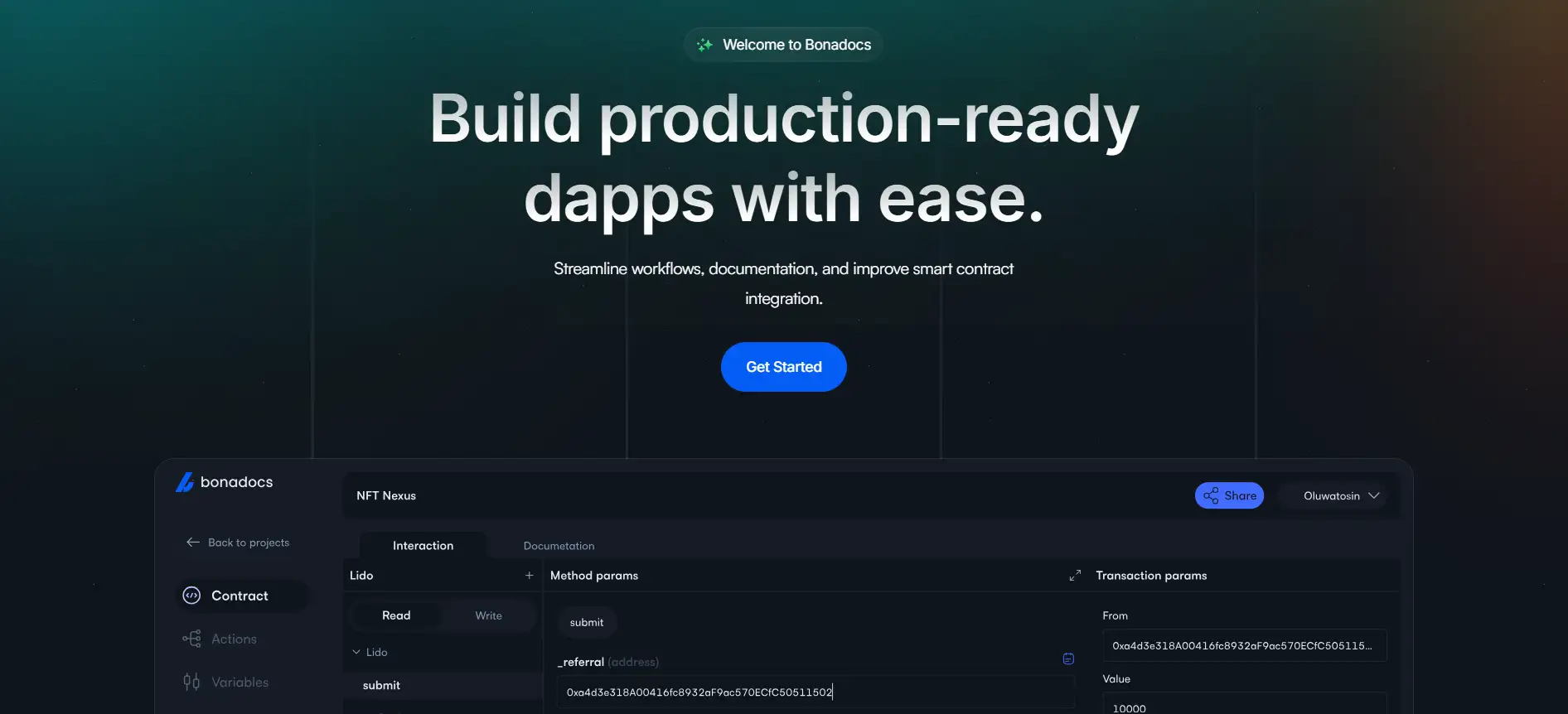
Task: Open the Documetation tab
Action: coord(559,546)
